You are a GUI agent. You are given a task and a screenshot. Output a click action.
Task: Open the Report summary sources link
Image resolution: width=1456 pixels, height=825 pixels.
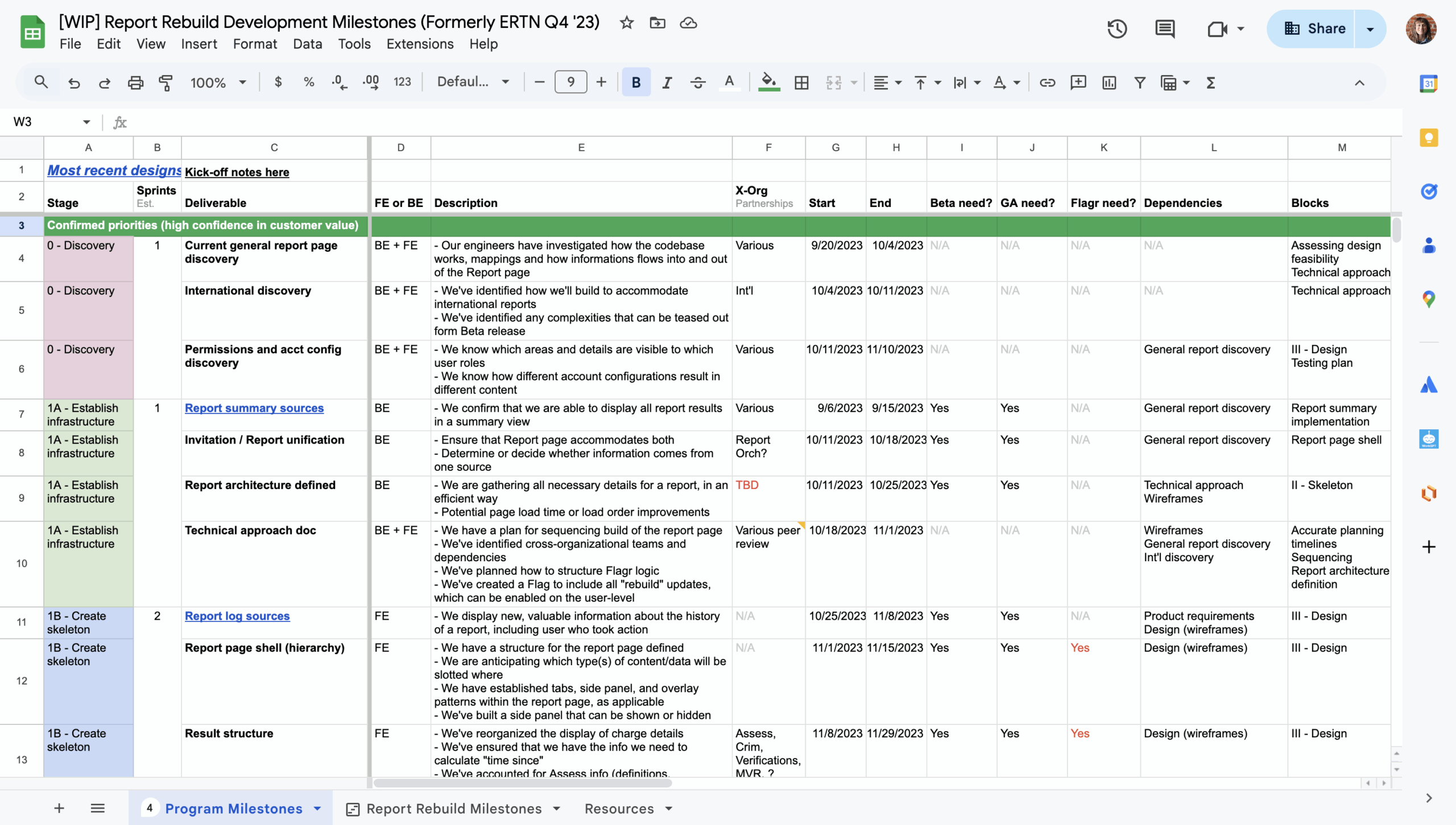(254, 408)
